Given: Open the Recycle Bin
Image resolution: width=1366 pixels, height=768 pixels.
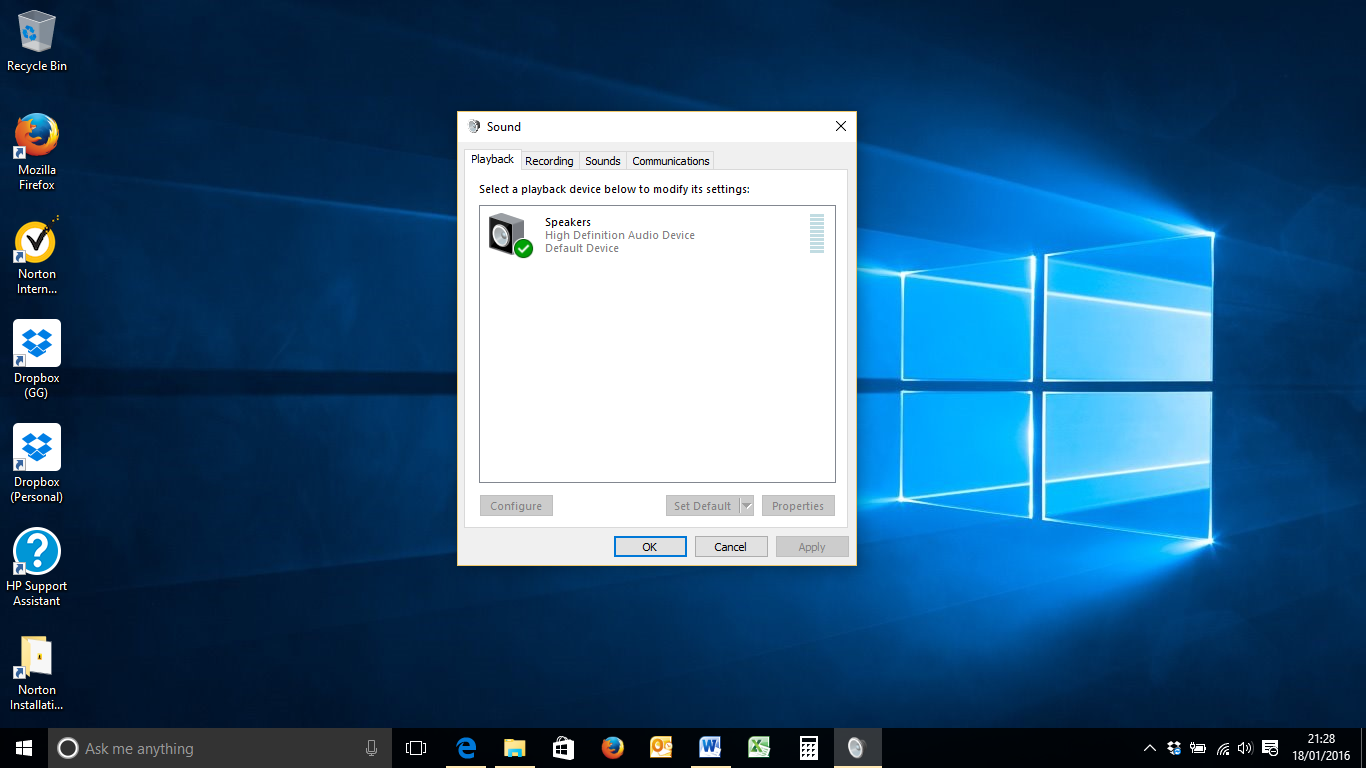Looking at the screenshot, I should (x=37, y=32).
